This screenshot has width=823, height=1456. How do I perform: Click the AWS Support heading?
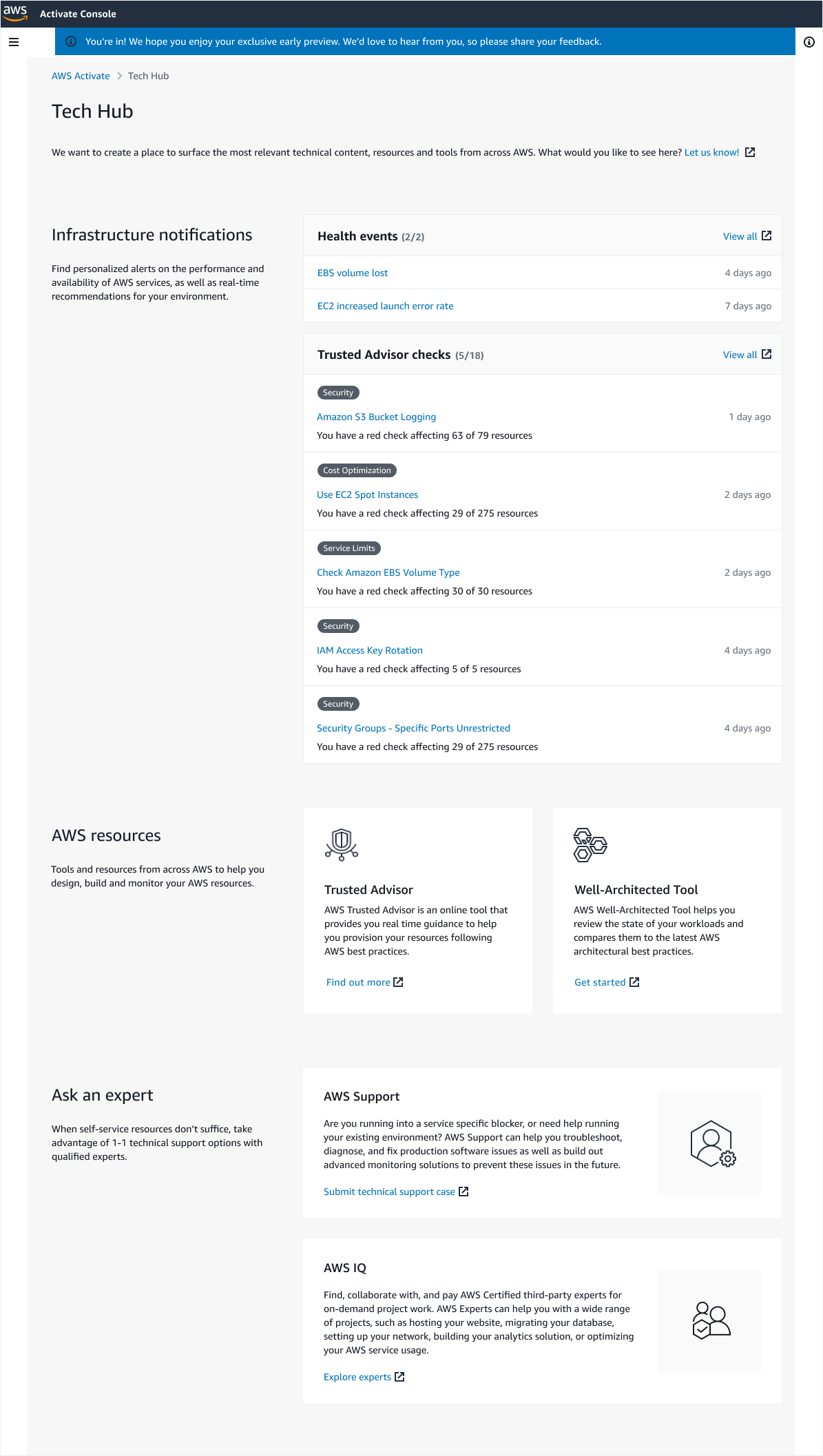click(x=362, y=1096)
